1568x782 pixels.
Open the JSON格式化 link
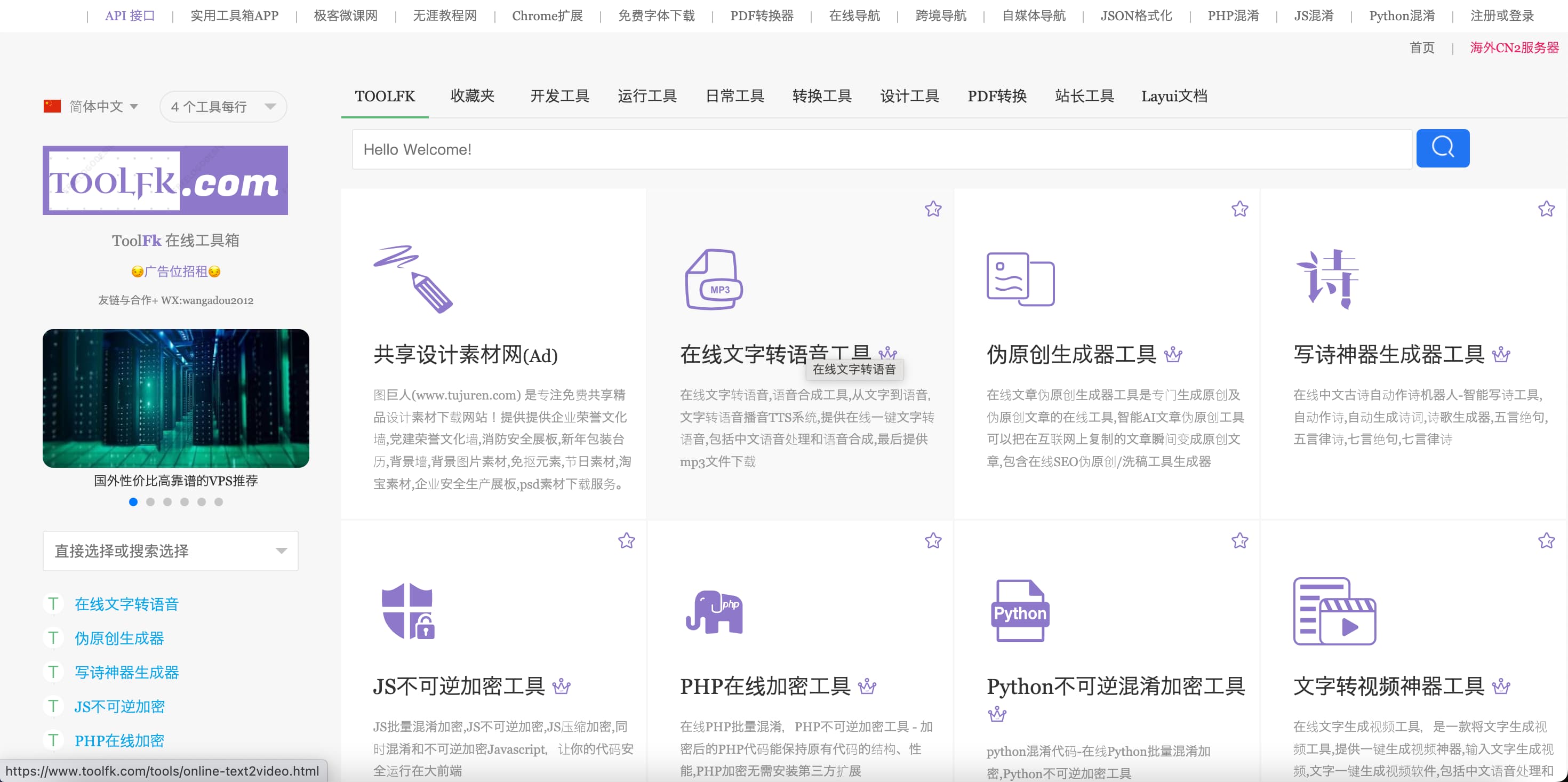coord(1136,16)
